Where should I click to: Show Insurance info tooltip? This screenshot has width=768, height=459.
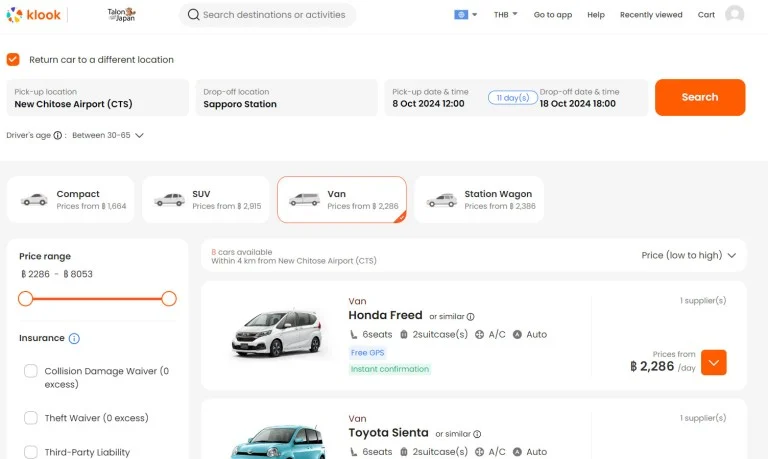tap(74, 338)
